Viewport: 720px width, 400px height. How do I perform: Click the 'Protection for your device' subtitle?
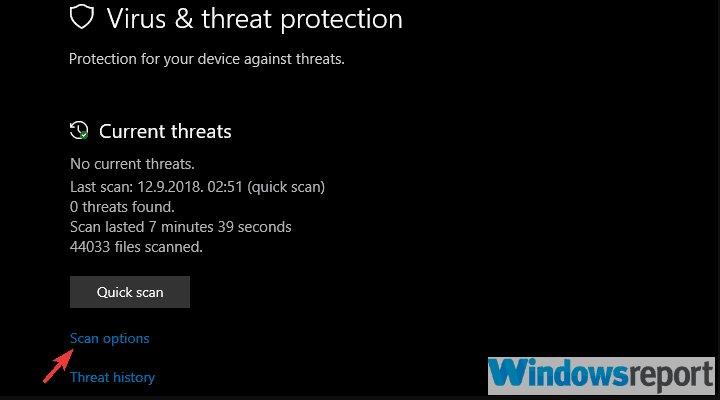(207, 59)
